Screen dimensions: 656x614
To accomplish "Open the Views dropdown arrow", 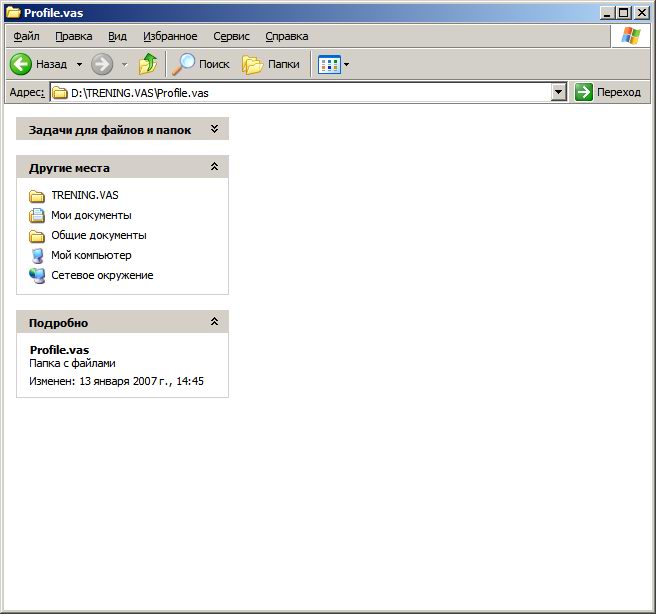I will (x=346, y=64).
